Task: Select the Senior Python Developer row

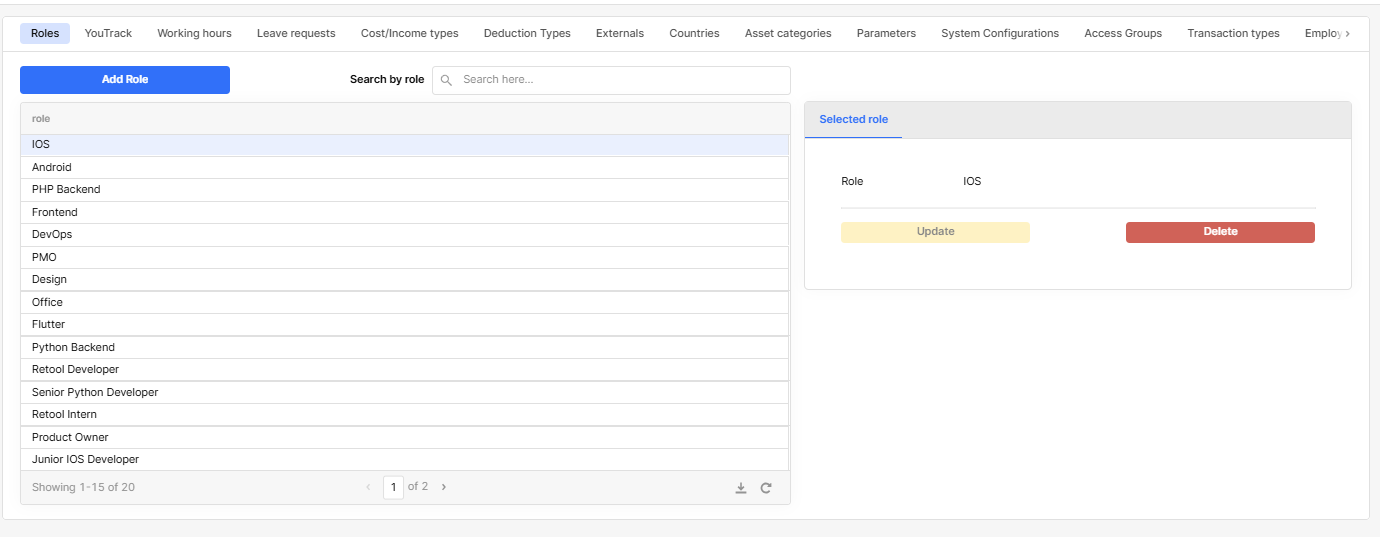Action: 95,392
